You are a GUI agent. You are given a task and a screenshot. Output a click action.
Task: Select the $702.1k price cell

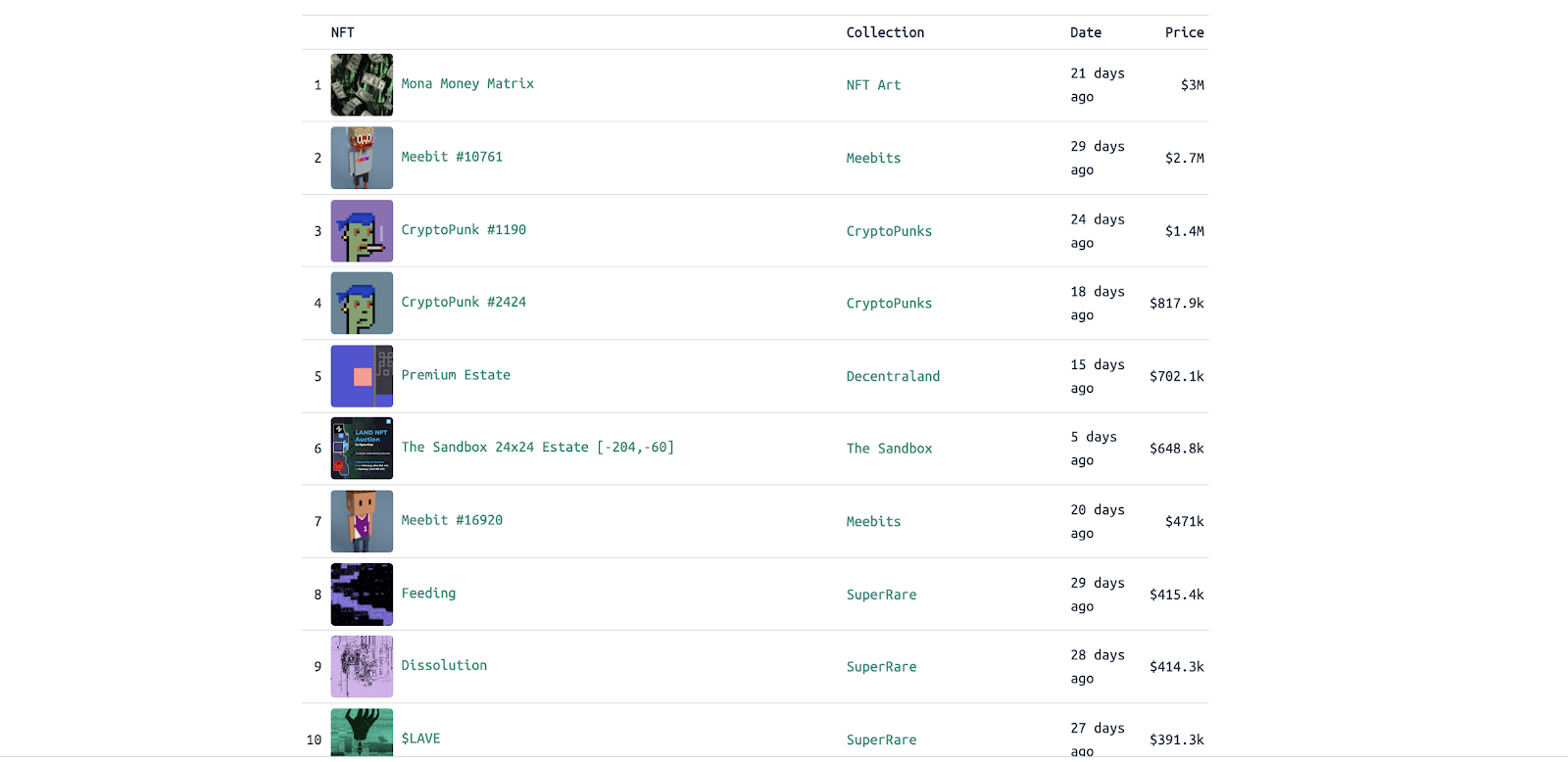click(x=1177, y=376)
